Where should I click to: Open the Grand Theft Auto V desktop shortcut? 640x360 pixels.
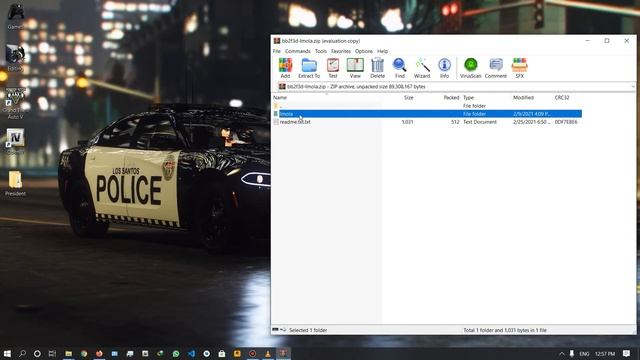click(x=16, y=103)
